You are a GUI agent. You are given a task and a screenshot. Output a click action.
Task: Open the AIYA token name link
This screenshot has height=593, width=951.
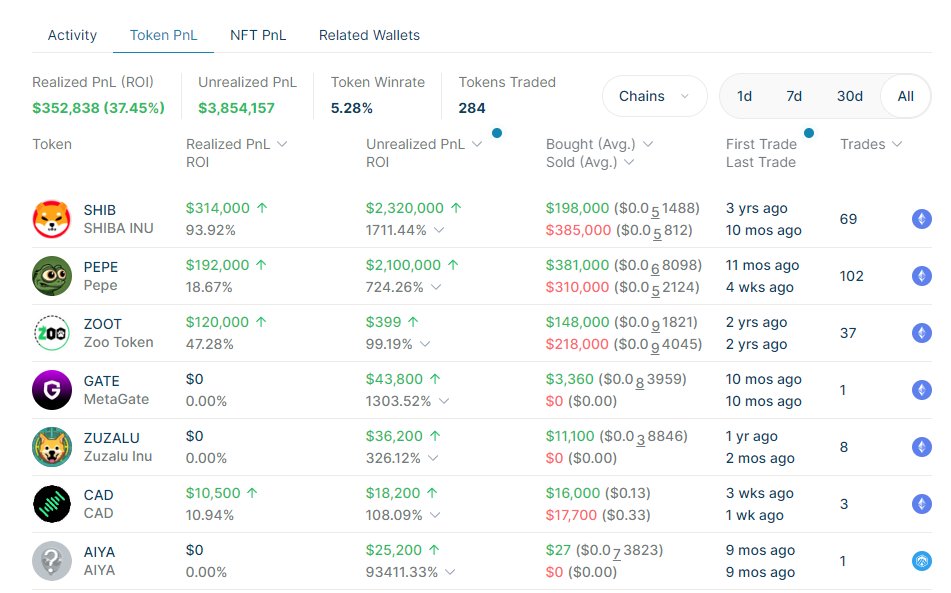99,552
